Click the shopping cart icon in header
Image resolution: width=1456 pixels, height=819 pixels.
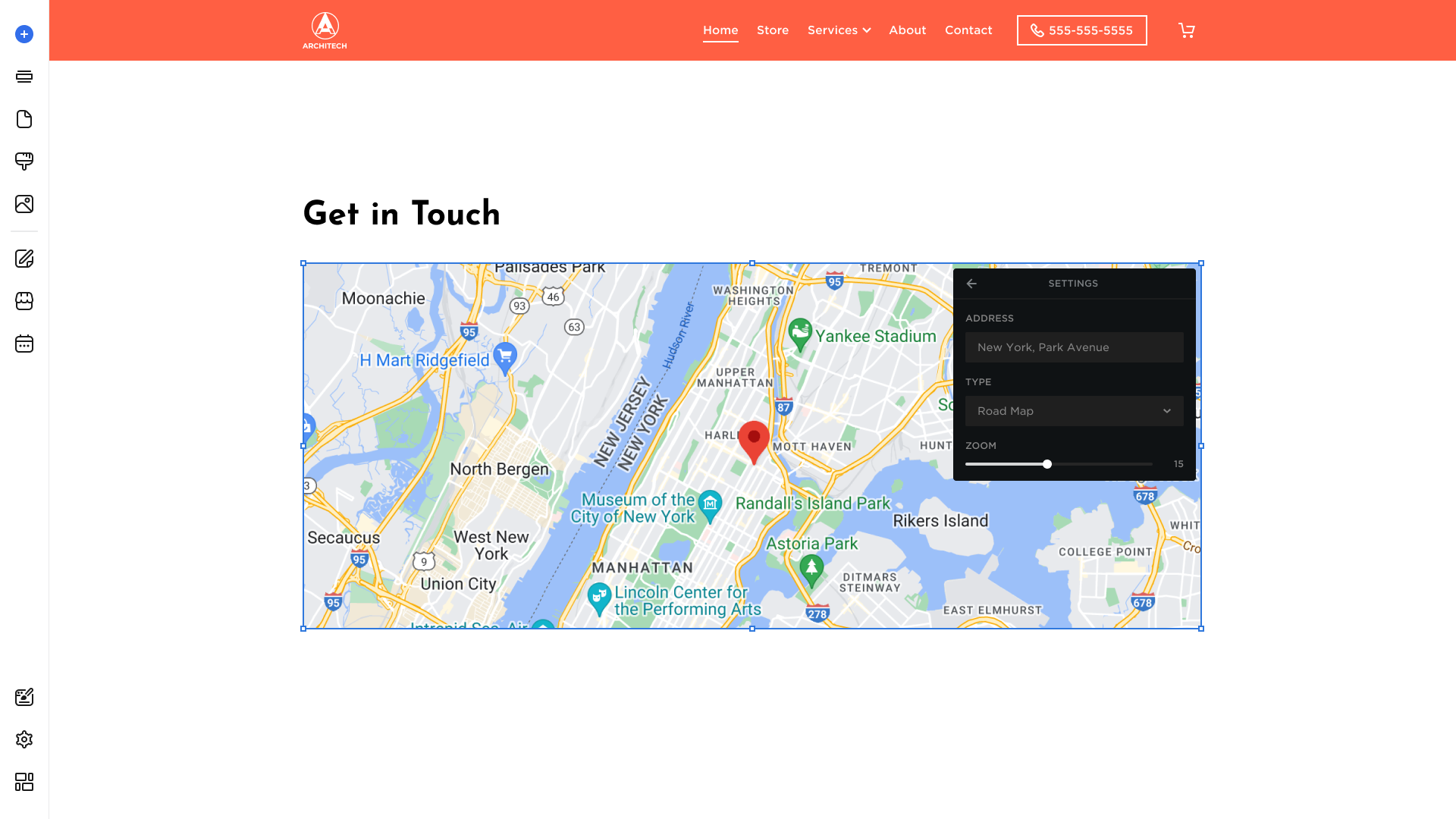(x=1187, y=30)
